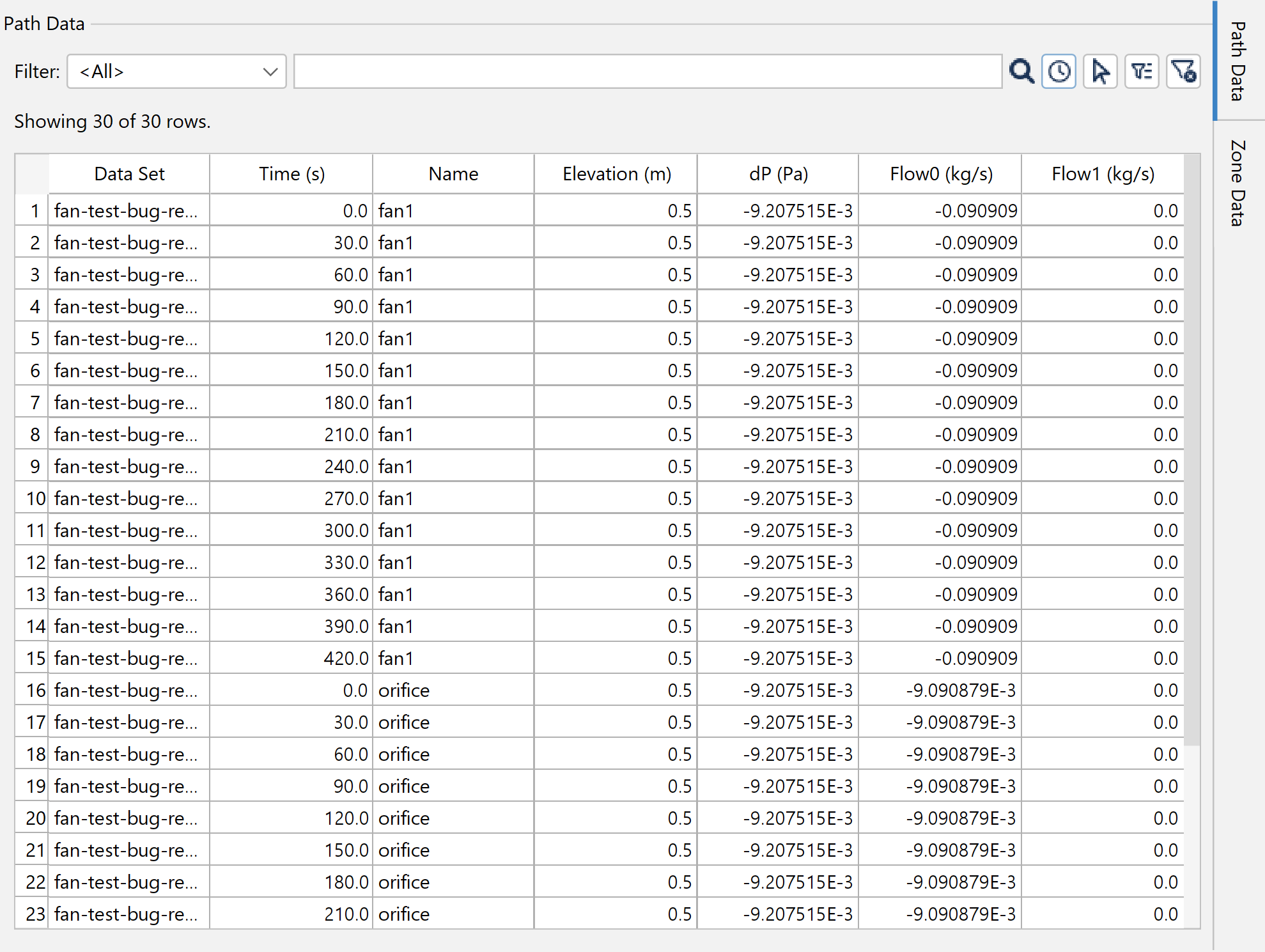Select row number 9 header
This screenshot has height=952, width=1265.
coord(32,466)
